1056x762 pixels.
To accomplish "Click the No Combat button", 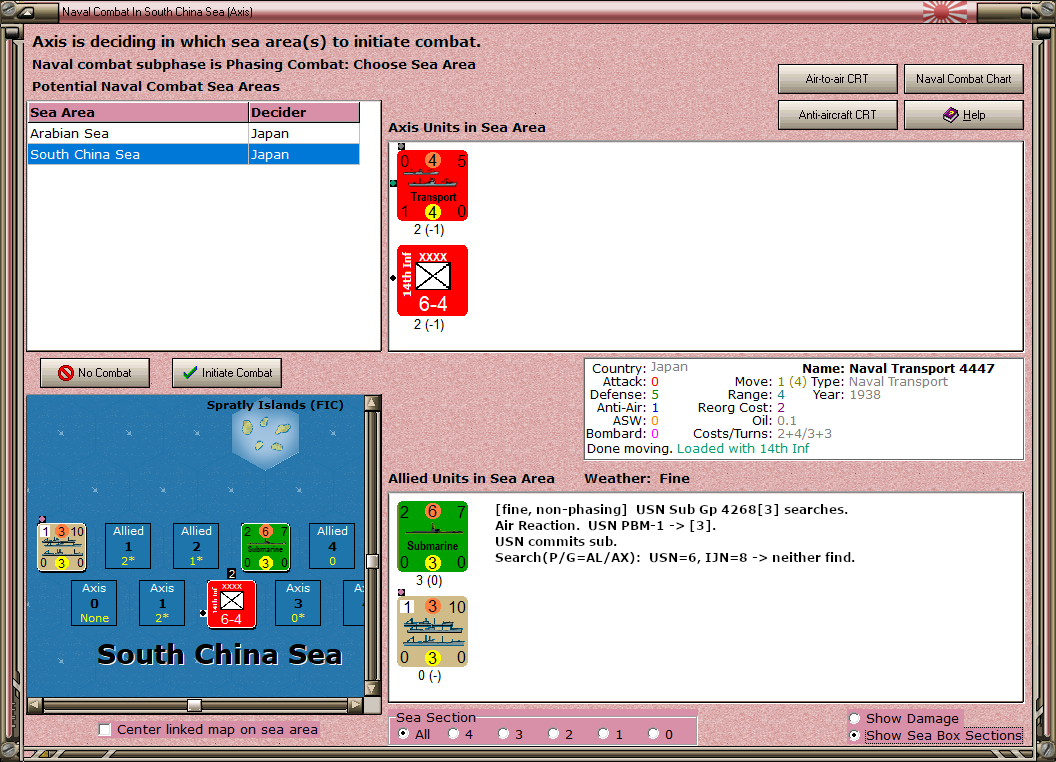I will (x=95, y=373).
